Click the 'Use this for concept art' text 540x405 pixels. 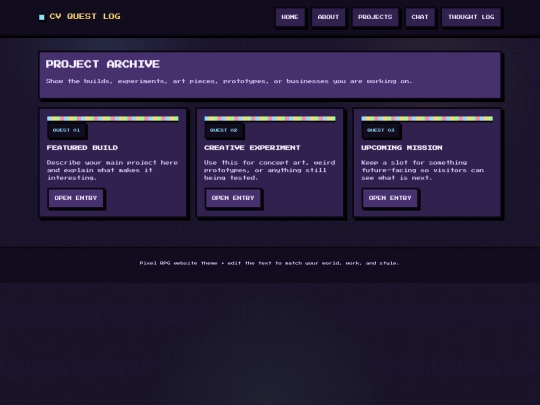point(269,170)
